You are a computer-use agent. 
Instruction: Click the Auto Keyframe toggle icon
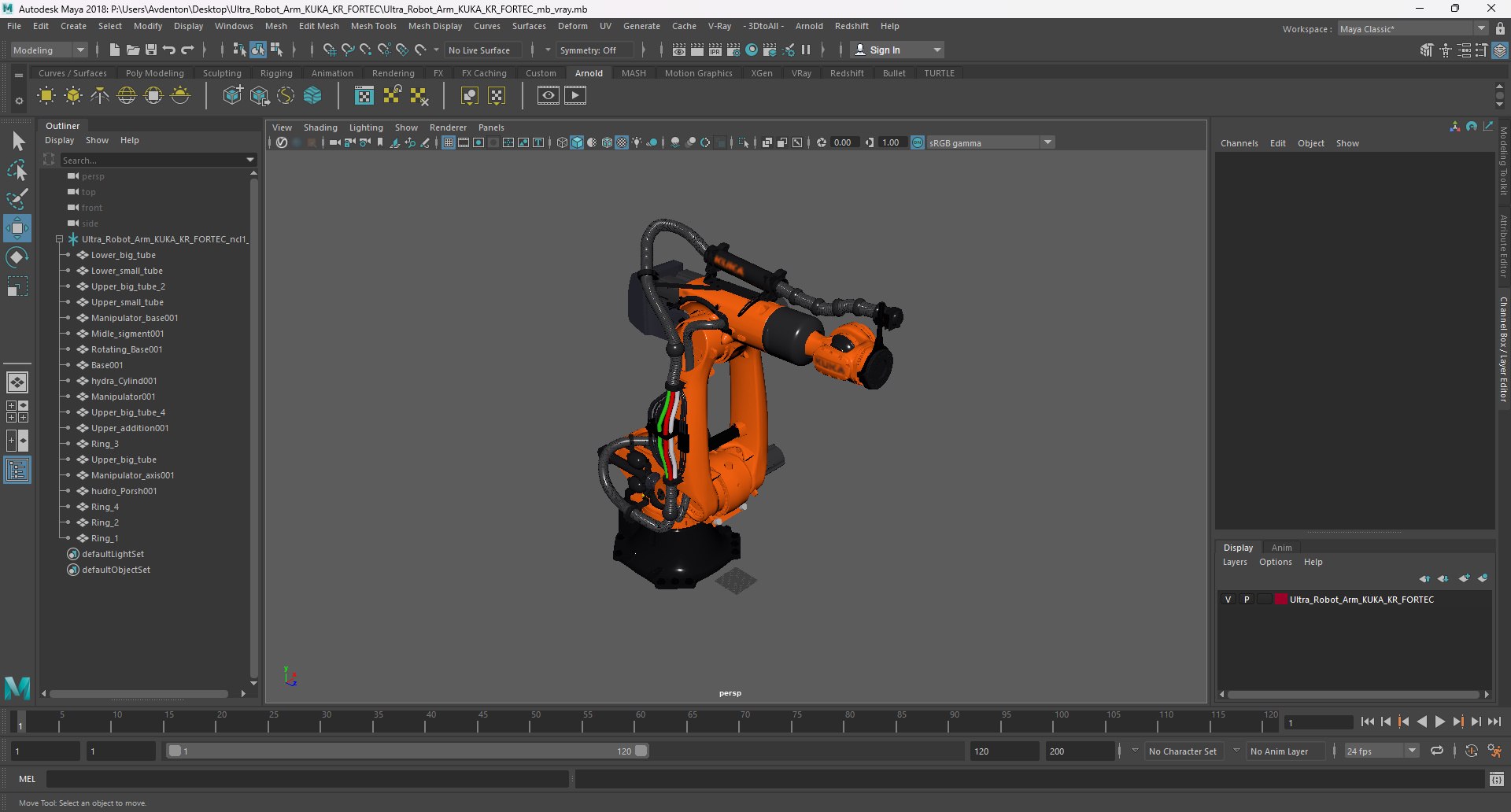click(x=1472, y=751)
